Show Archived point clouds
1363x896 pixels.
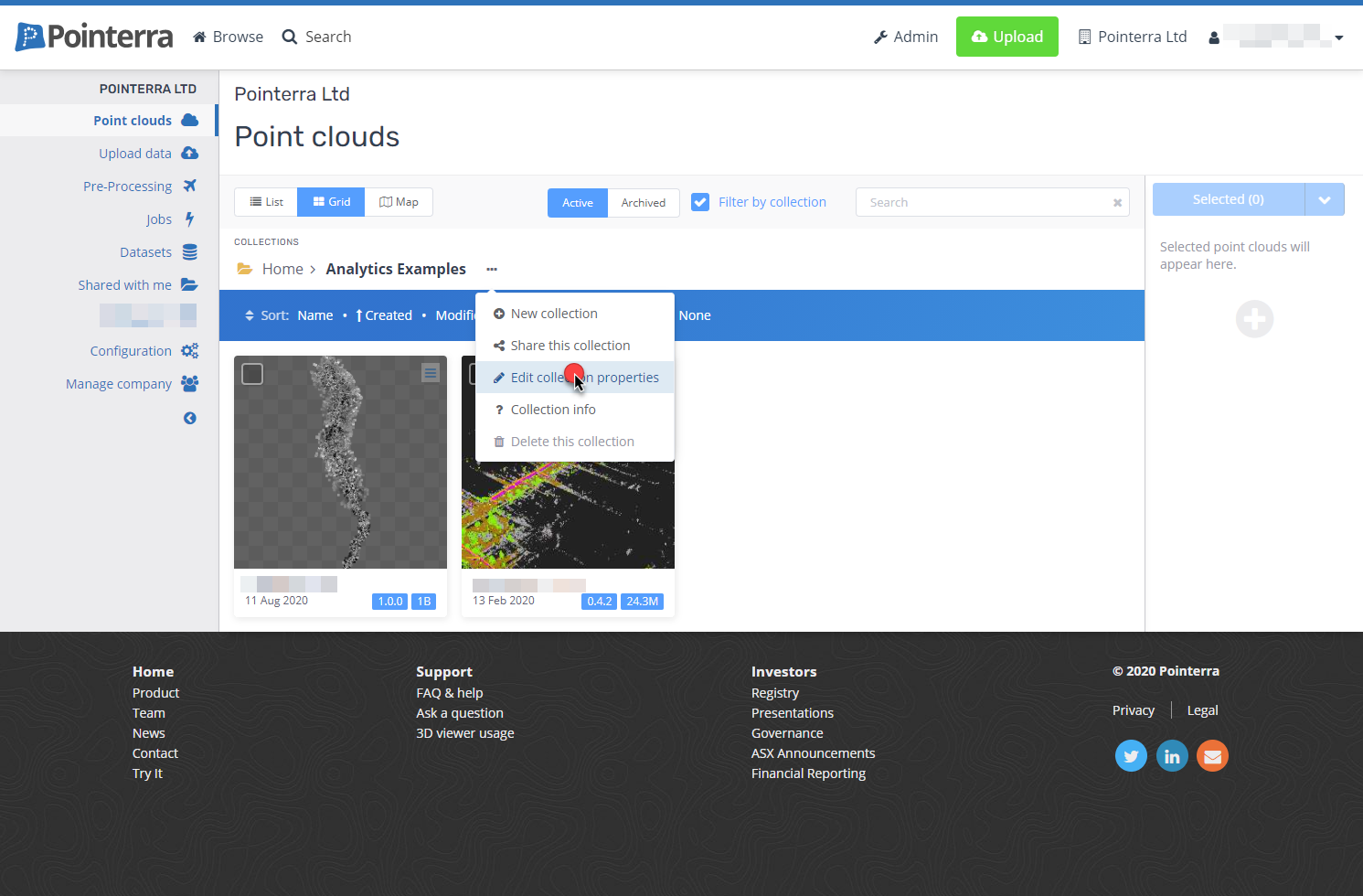(x=644, y=203)
